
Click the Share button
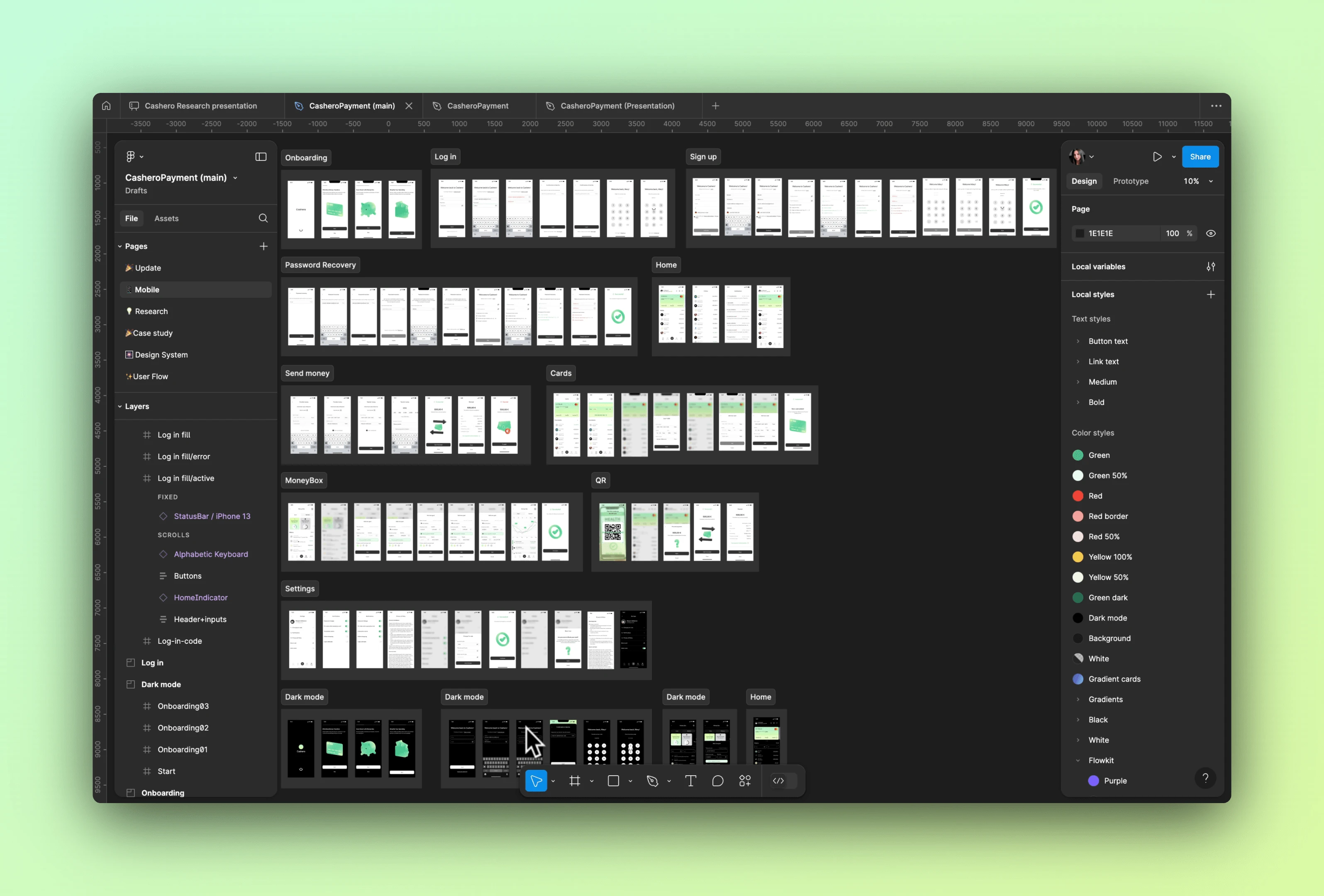click(x=1200, y=156)
